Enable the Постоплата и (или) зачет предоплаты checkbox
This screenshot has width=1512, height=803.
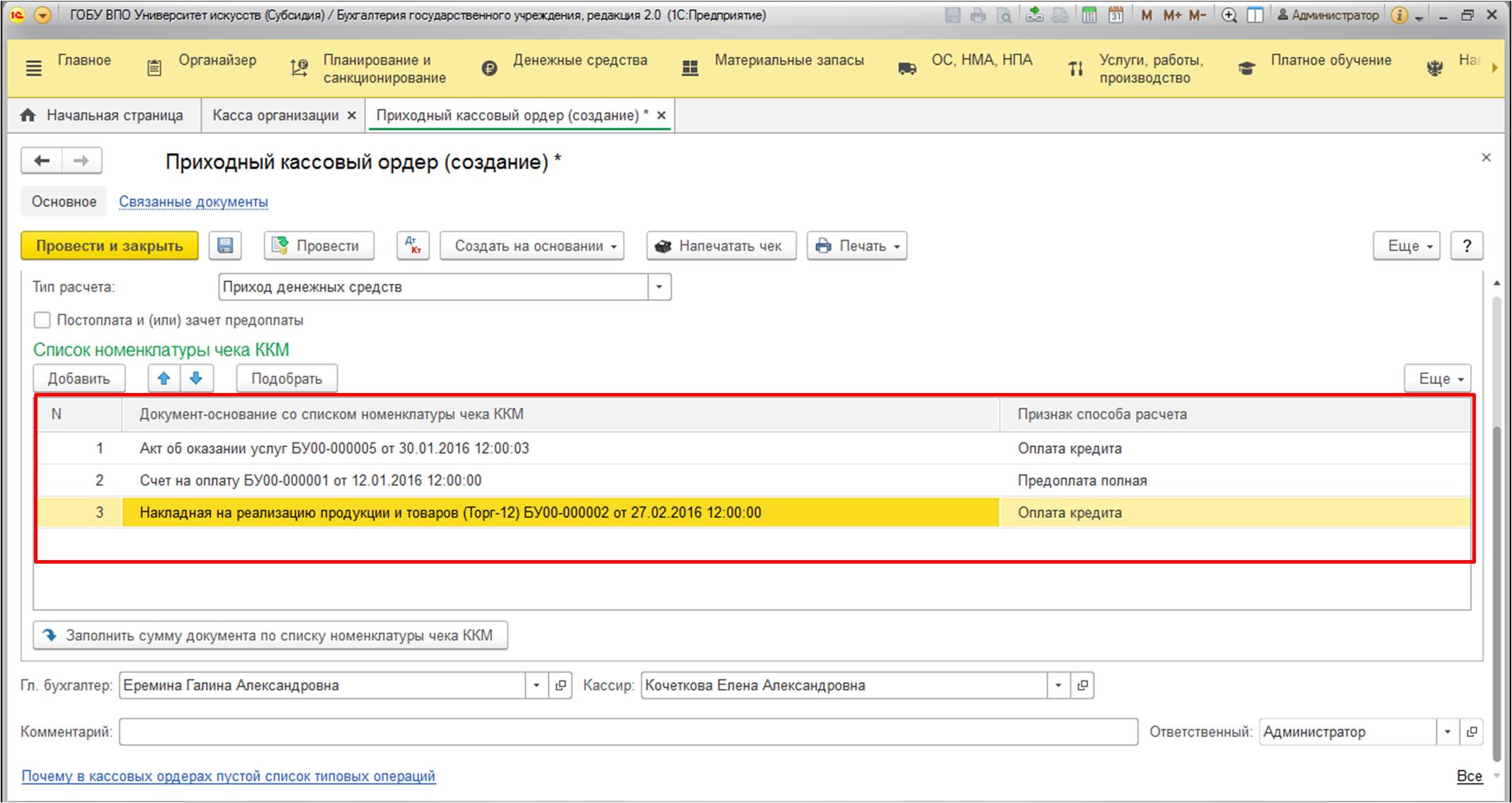pos(42,320)
